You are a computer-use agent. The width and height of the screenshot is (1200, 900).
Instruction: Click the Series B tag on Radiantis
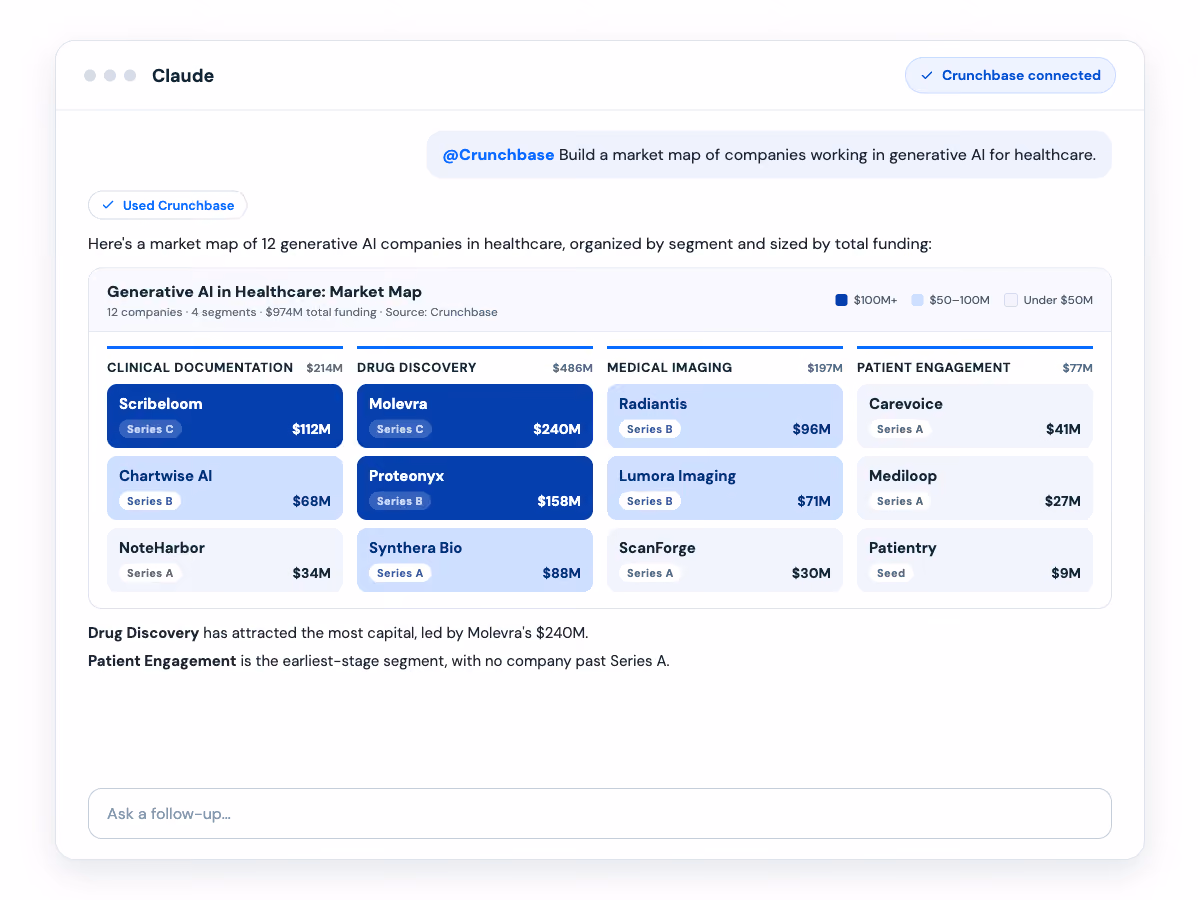[650, 429]
